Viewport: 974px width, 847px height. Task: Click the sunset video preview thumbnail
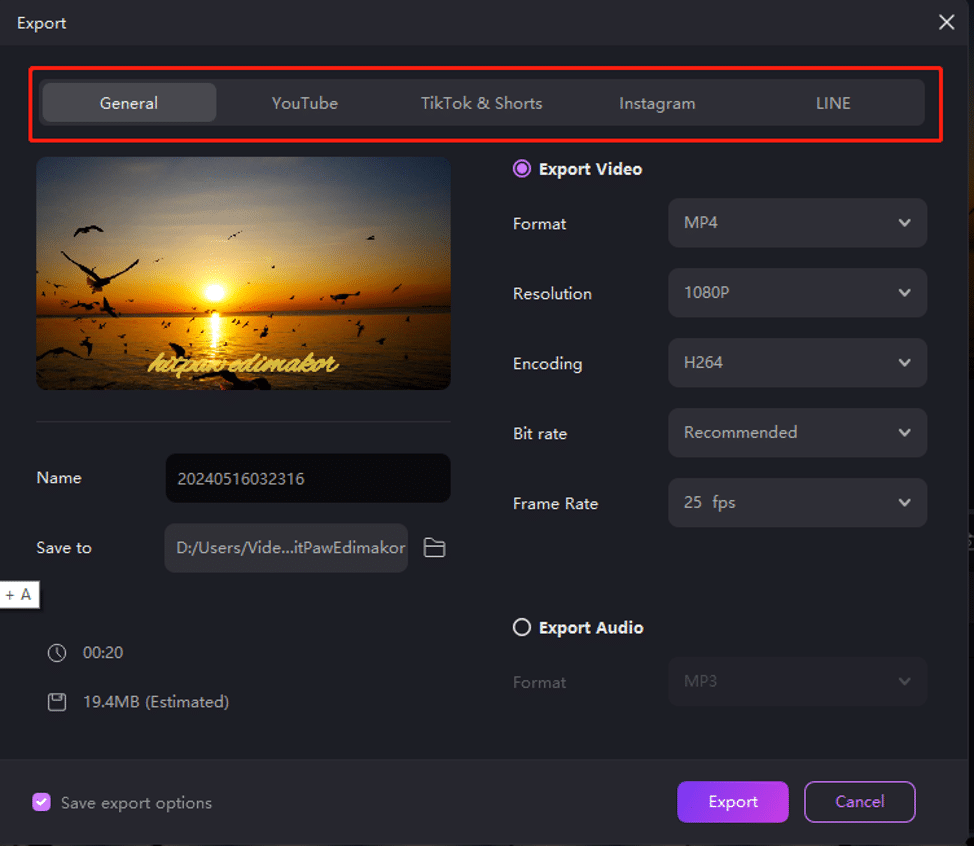coord(243,273)
